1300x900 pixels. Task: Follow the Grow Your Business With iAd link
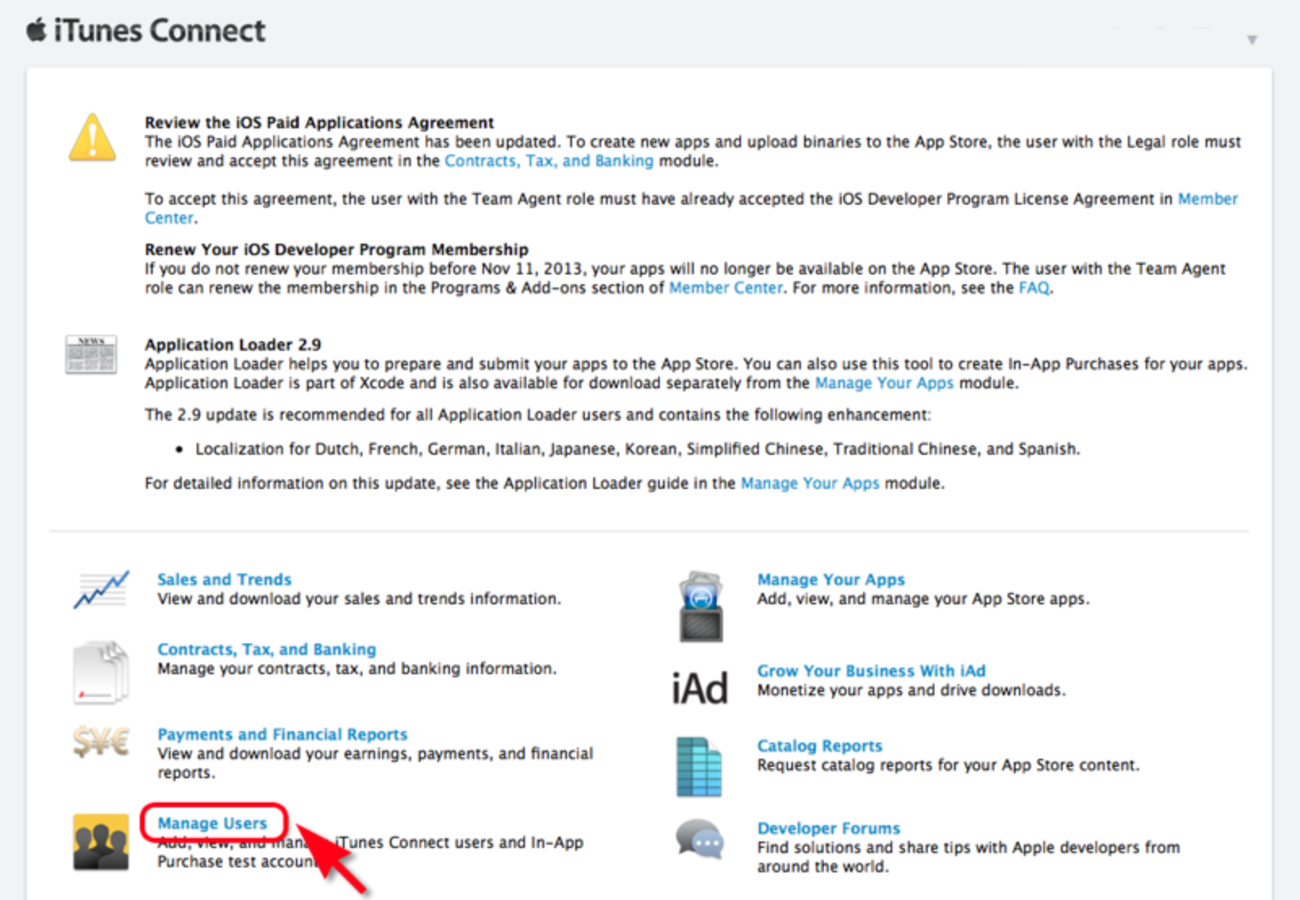pos(872,671)
